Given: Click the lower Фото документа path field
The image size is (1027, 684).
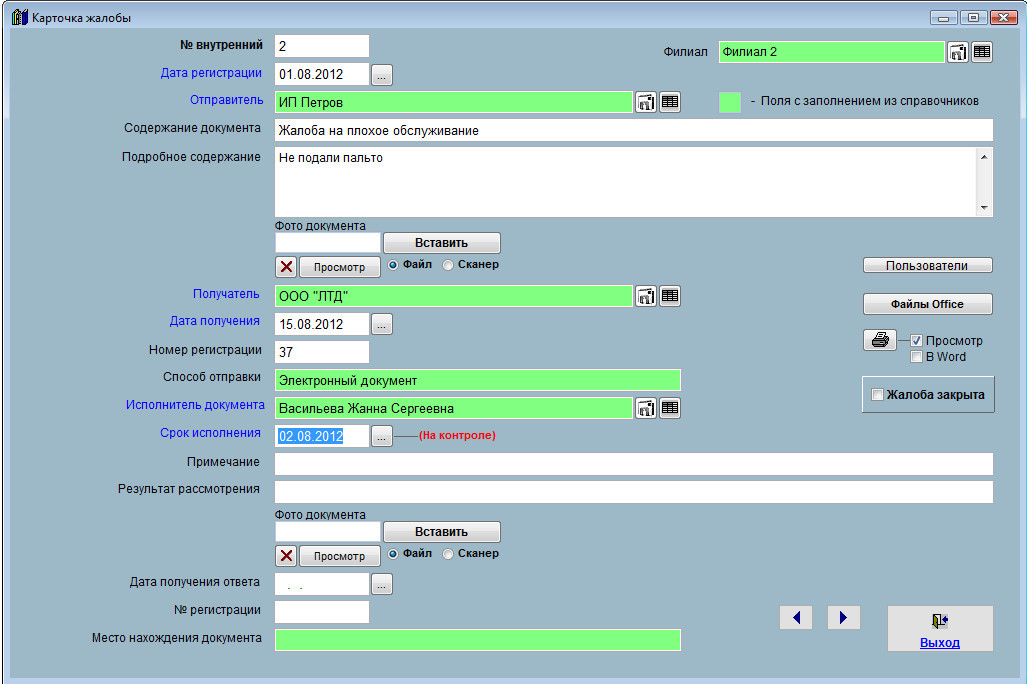Looking at the screenshot, I should point(327,531).
